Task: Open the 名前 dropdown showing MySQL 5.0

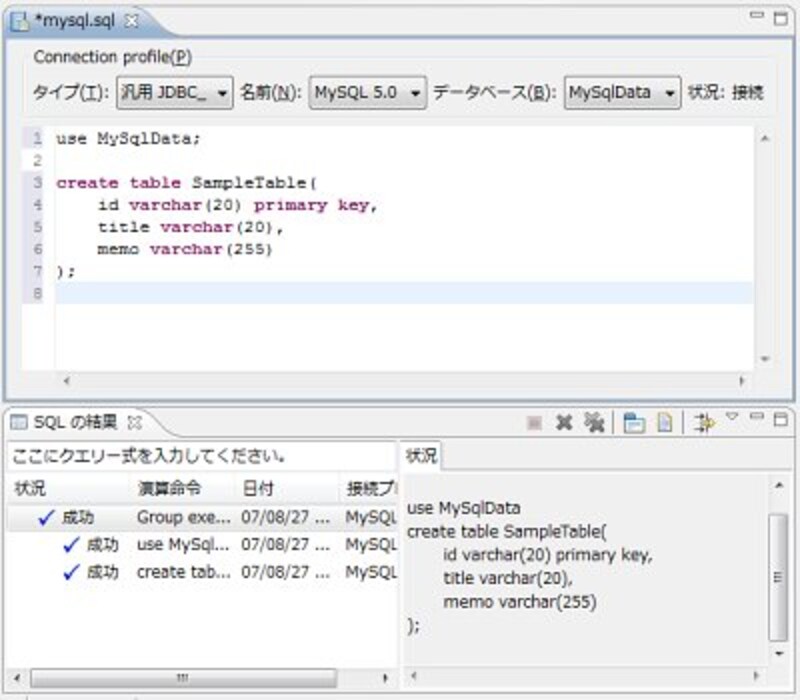Action: pos(367,92)
